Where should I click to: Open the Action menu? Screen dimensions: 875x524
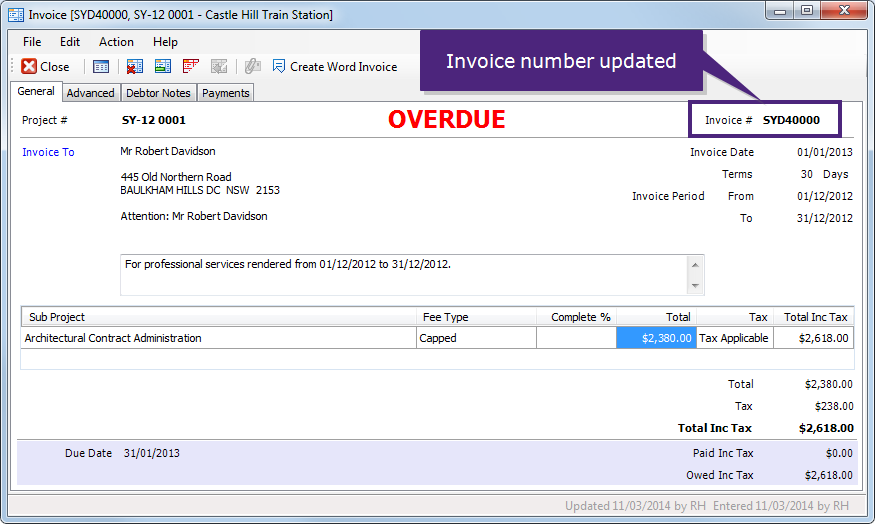116,42
